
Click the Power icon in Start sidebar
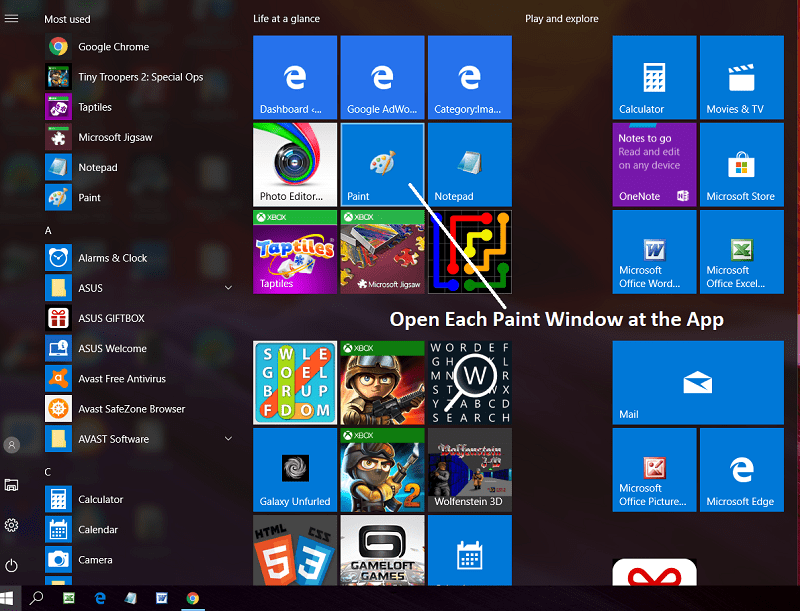(x=11, y=566)
